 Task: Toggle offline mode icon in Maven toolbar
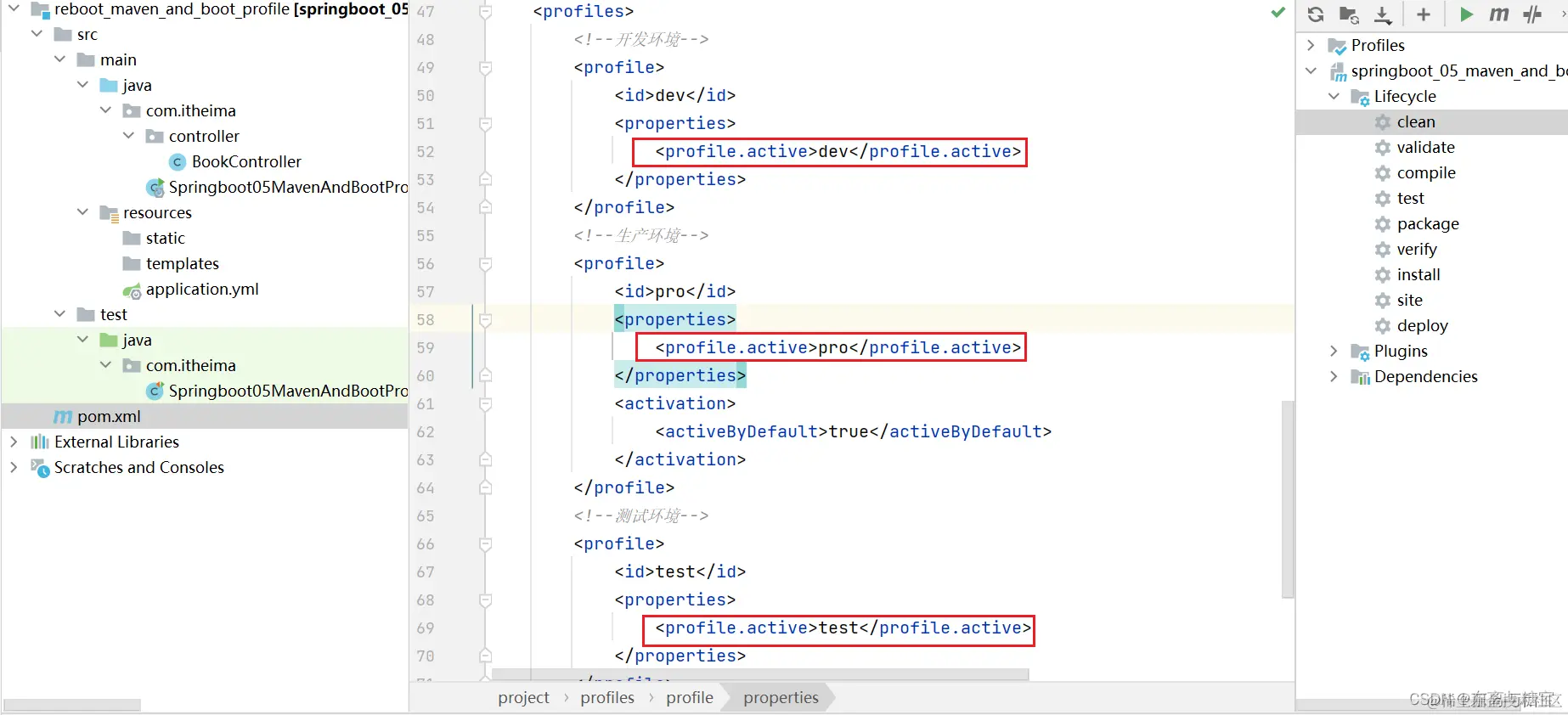click(1532, 14)
